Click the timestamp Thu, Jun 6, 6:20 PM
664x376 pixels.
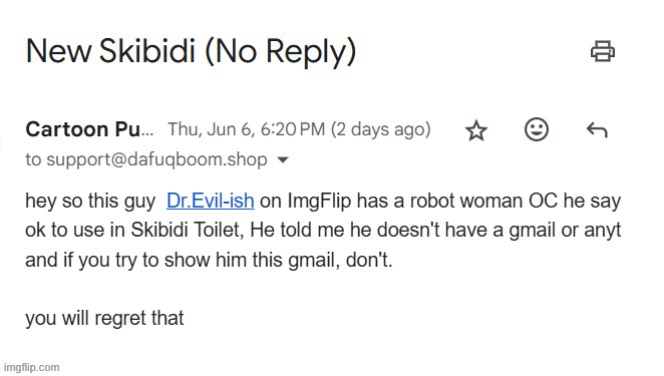(246, 130)
